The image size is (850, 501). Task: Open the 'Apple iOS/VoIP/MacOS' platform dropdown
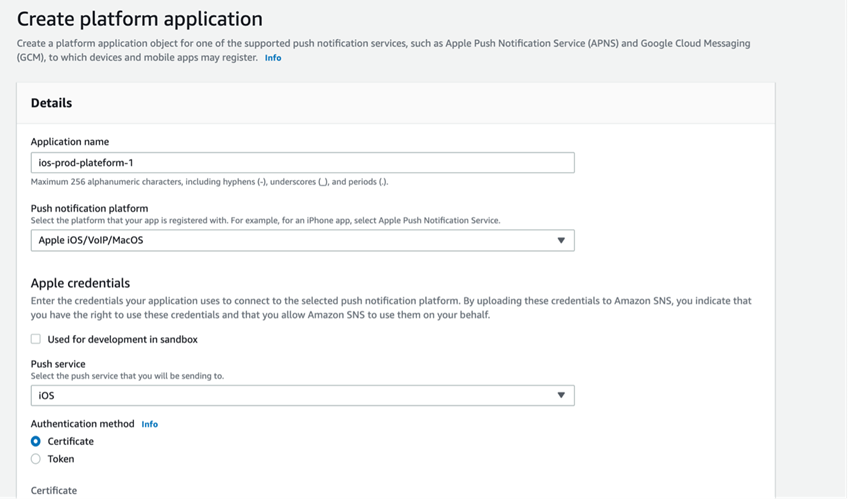(302, 241)
